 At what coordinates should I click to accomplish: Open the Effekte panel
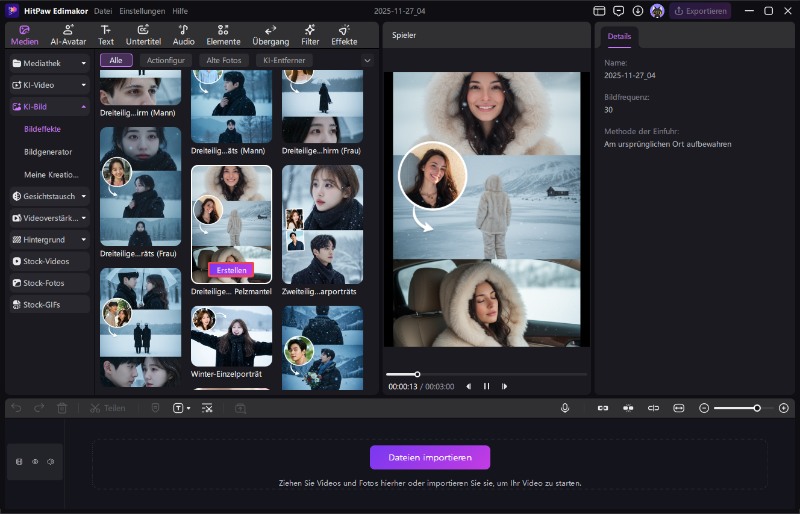tap(344, 35)
